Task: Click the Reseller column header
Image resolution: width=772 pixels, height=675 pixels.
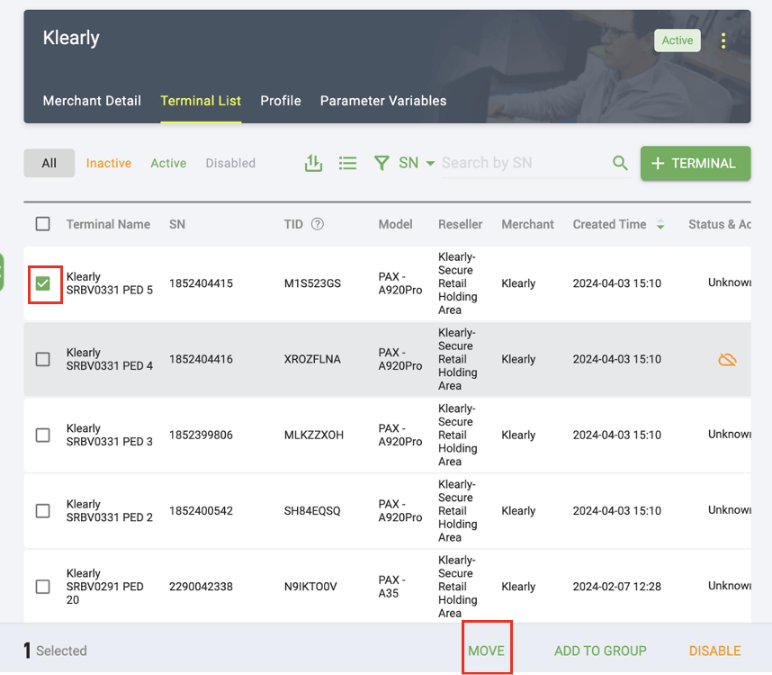Action: pyautogui.click(x=460, y=225)
